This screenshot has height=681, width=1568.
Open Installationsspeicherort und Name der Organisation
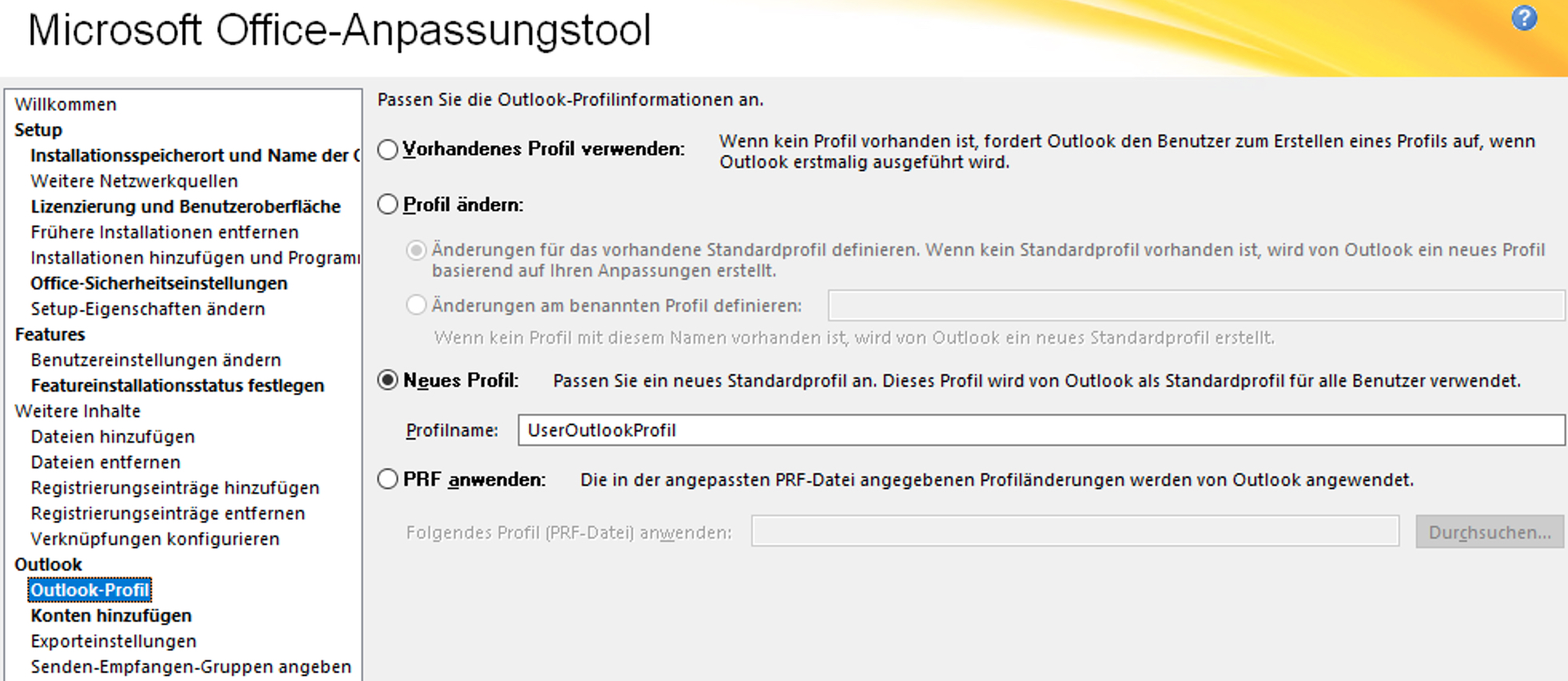tap(195, 156)
